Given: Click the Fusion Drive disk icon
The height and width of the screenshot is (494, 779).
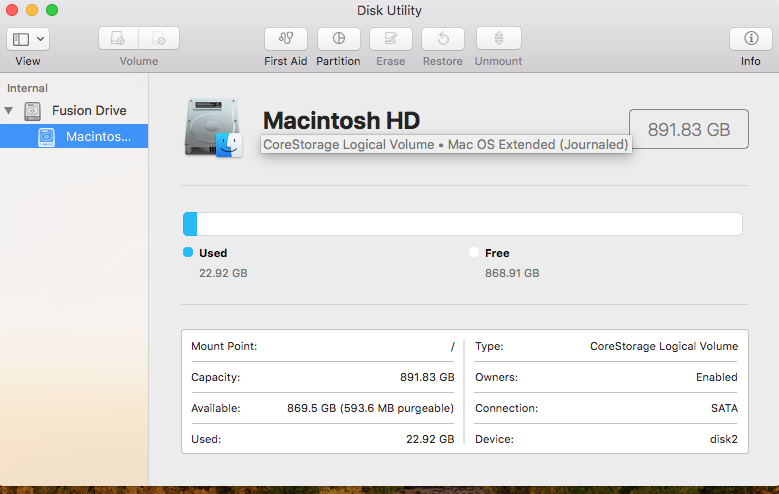Looking at the screenshot, I should pyautogui.click(x=32, y=111).
